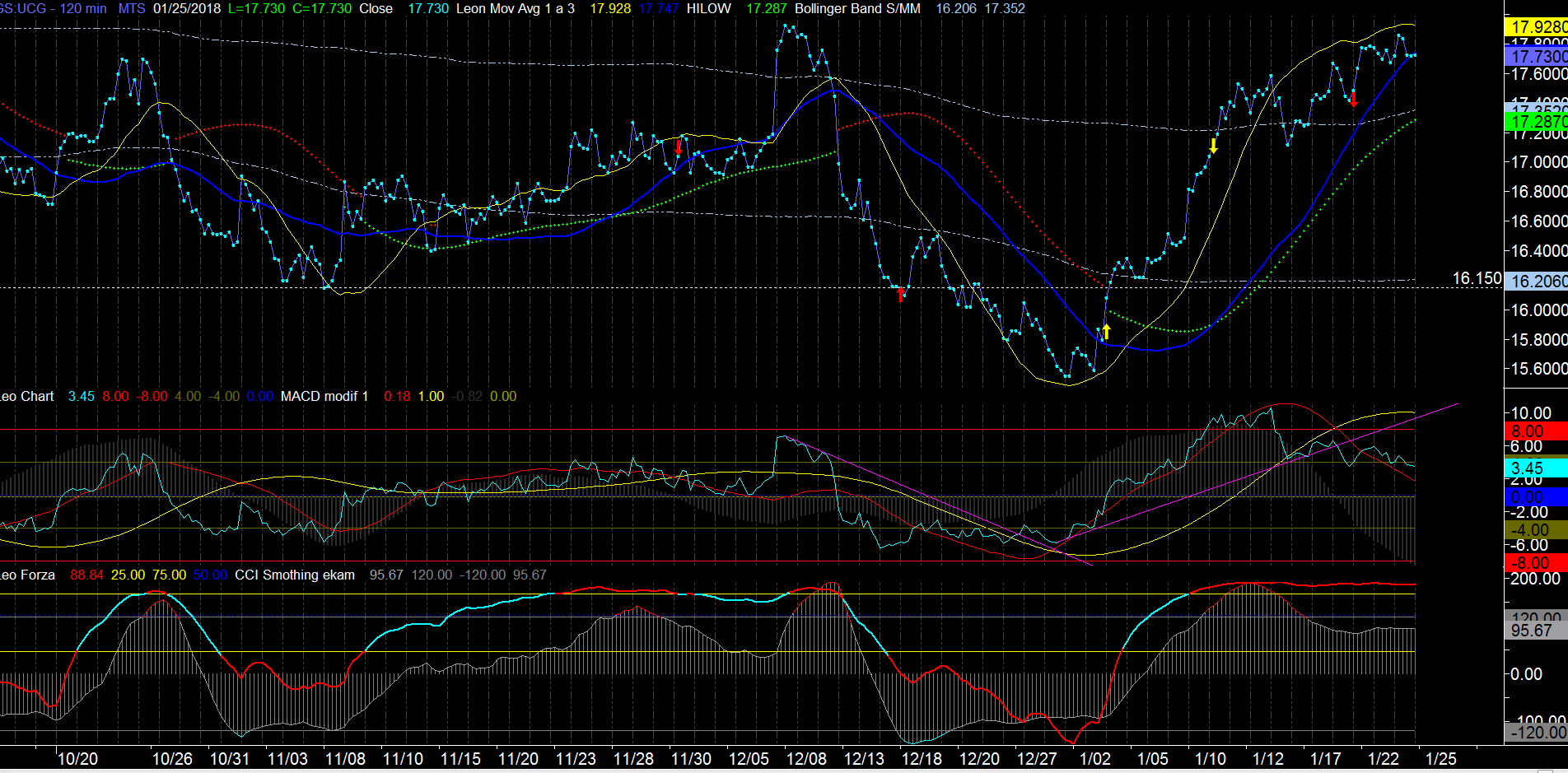Viewport: 1568px width, 773px height.
Task: Select the C=17.730 close value
Action: click(322, 8)
